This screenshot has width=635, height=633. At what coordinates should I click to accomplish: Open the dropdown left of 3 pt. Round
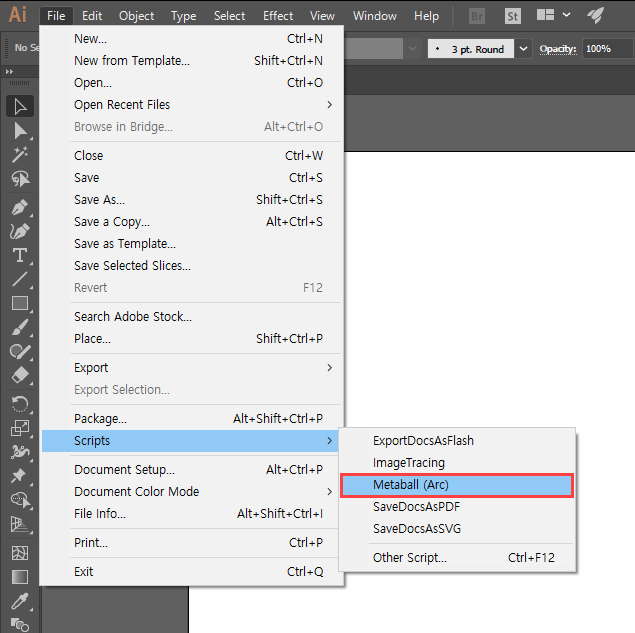tap(412, 49)
